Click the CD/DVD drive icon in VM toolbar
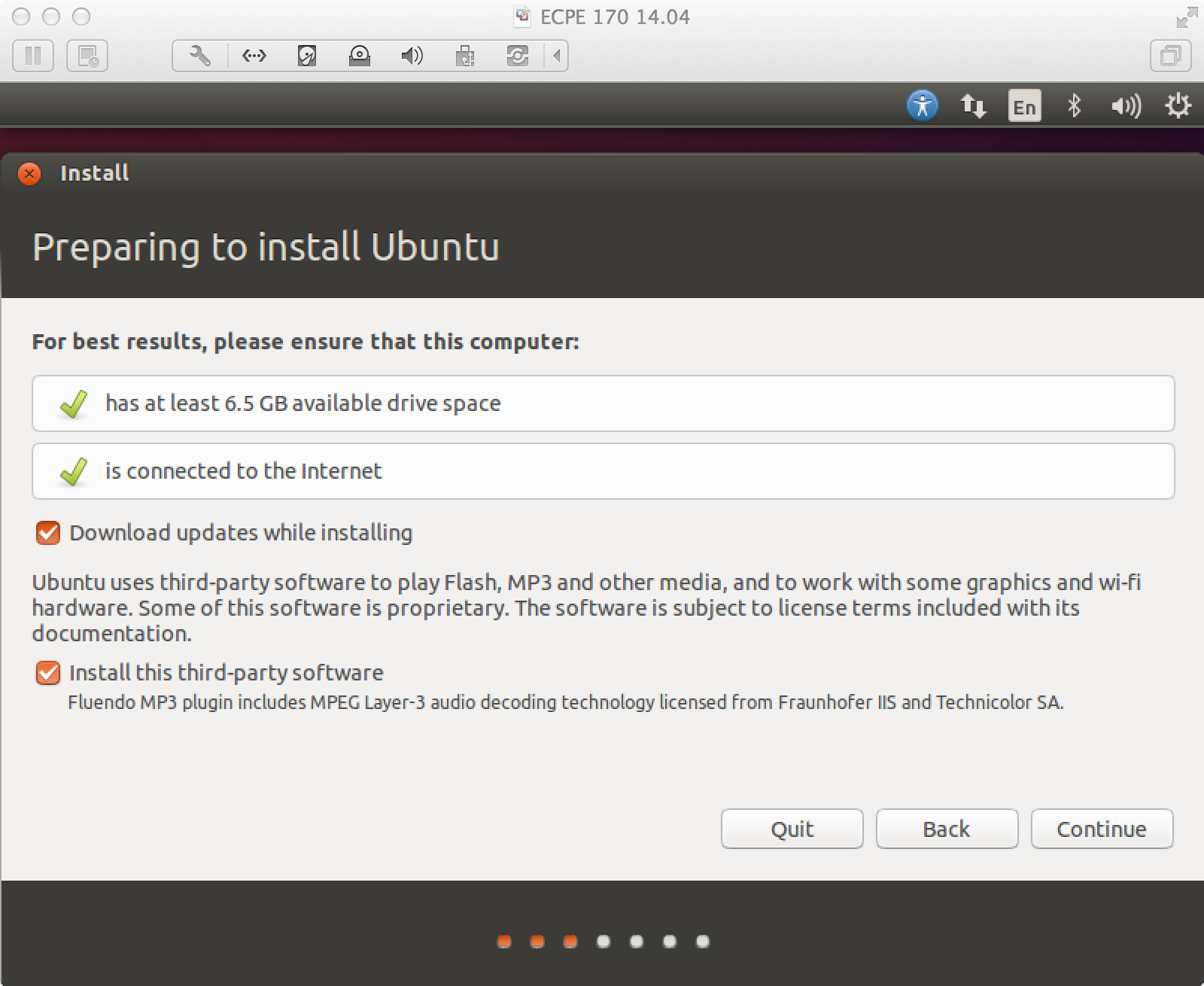 pos(359,55)
